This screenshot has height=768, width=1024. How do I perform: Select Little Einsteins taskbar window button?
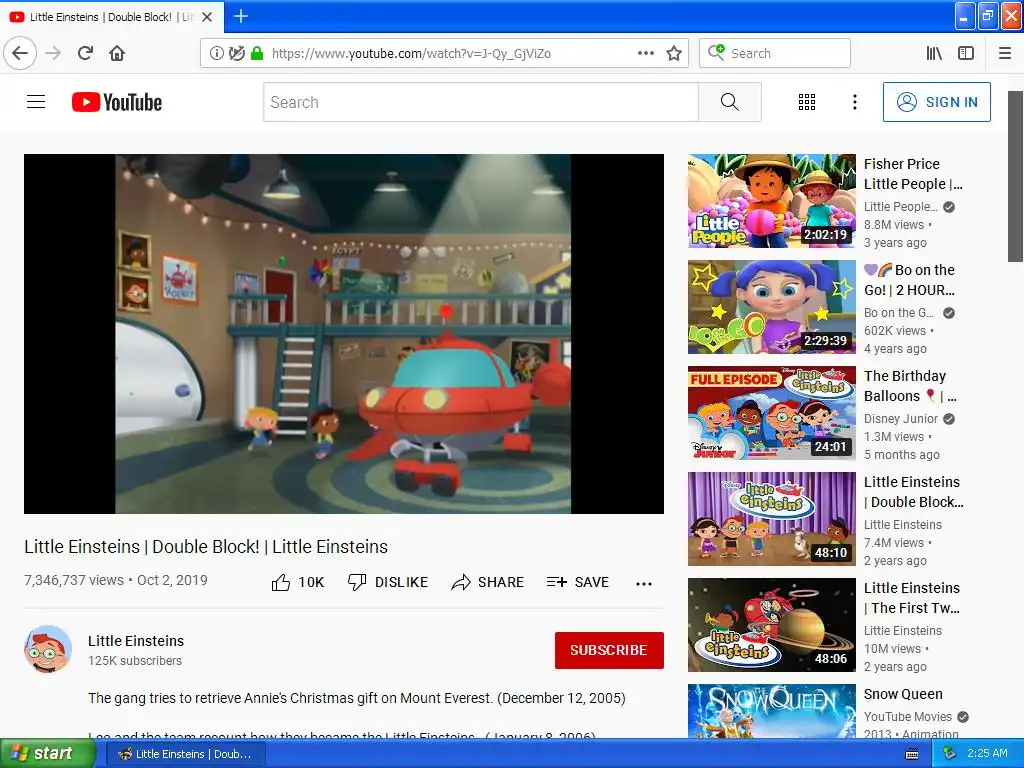pyautogui.click(x=185, y=754)
